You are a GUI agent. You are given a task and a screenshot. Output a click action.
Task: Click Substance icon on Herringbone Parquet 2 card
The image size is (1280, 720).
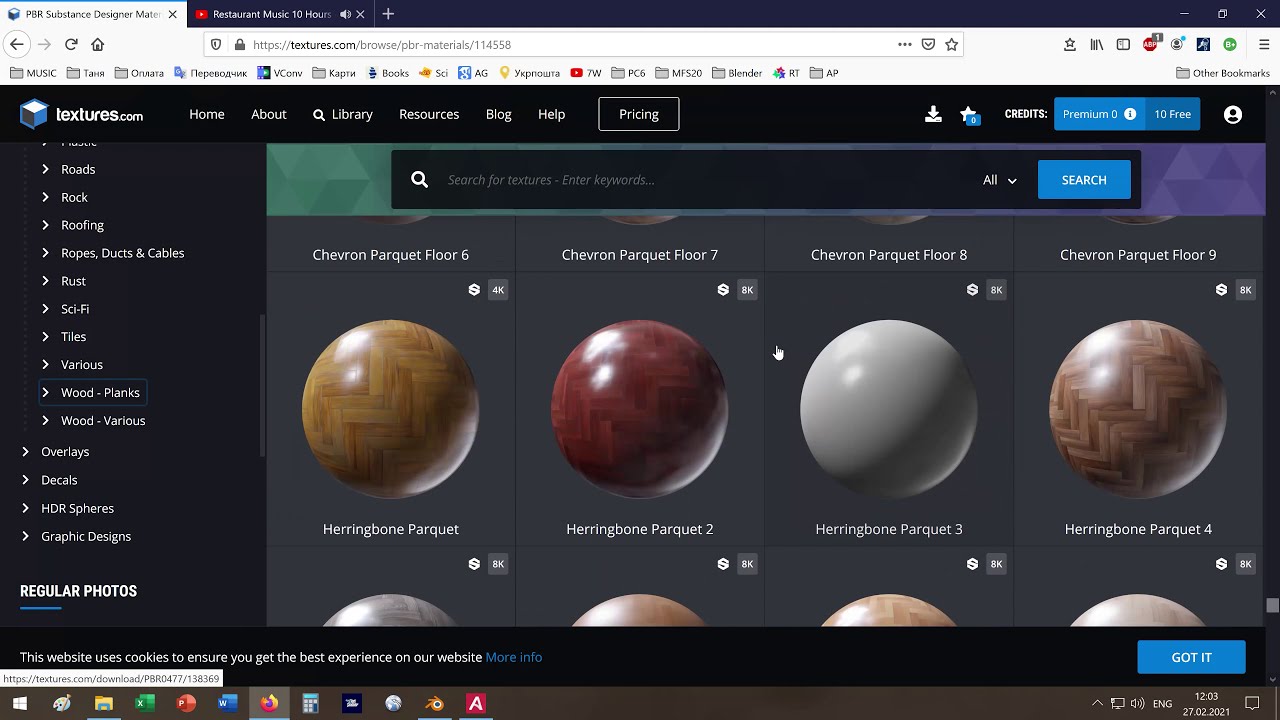point(723,290)
